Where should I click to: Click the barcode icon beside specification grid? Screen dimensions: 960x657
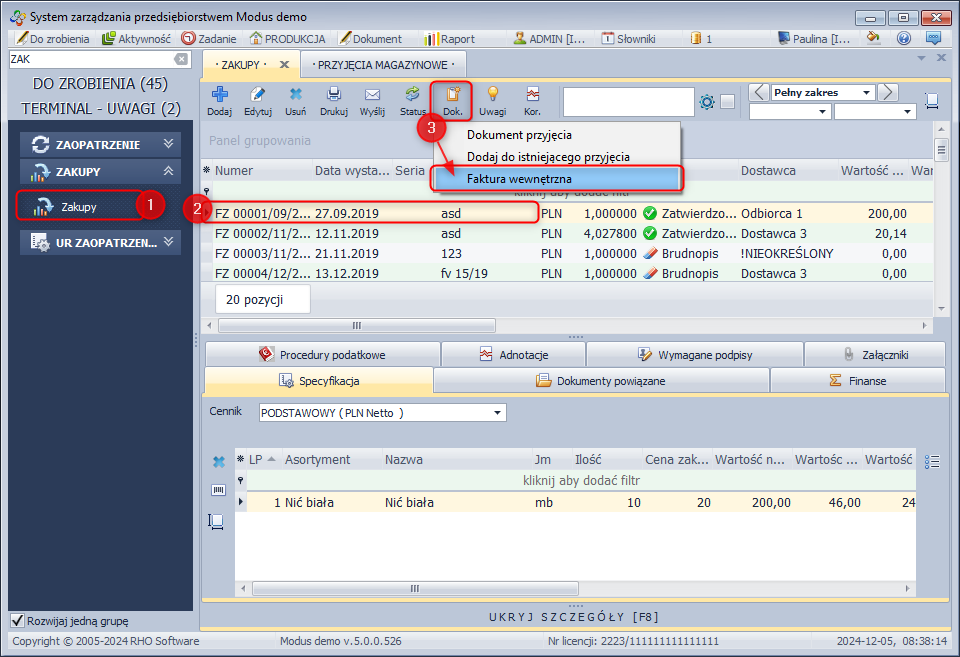(x=218, y=491)
